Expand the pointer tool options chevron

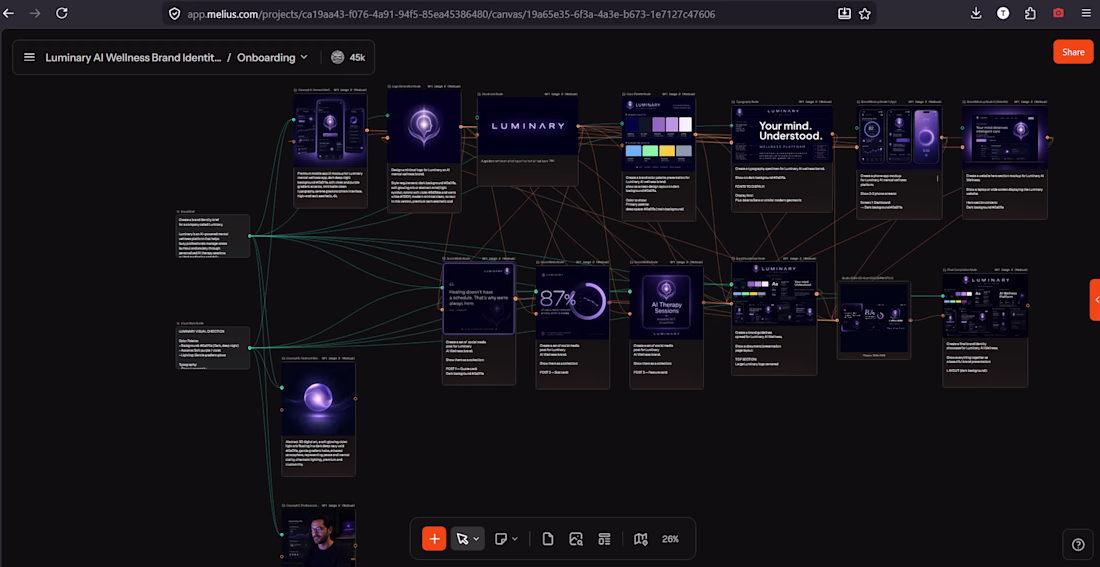476,539
